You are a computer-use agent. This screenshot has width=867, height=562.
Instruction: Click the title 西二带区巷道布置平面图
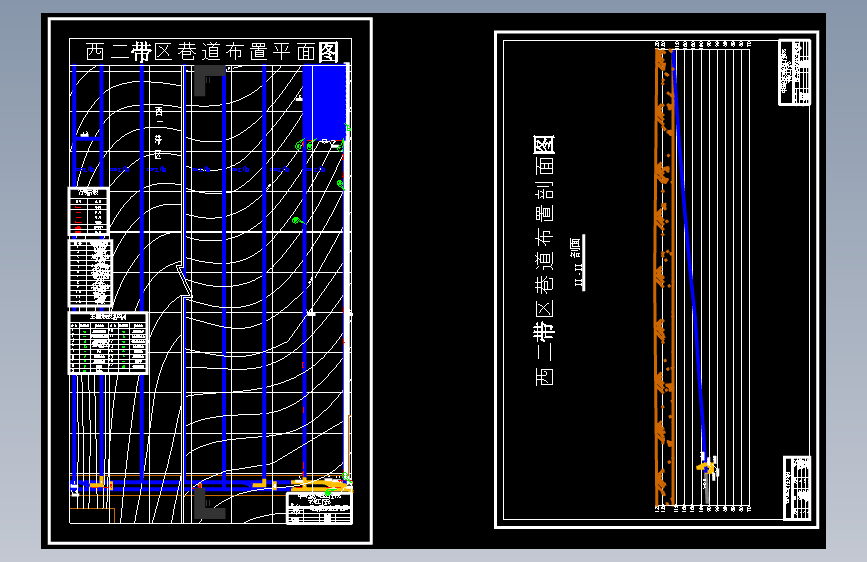(x=211, y=52)
